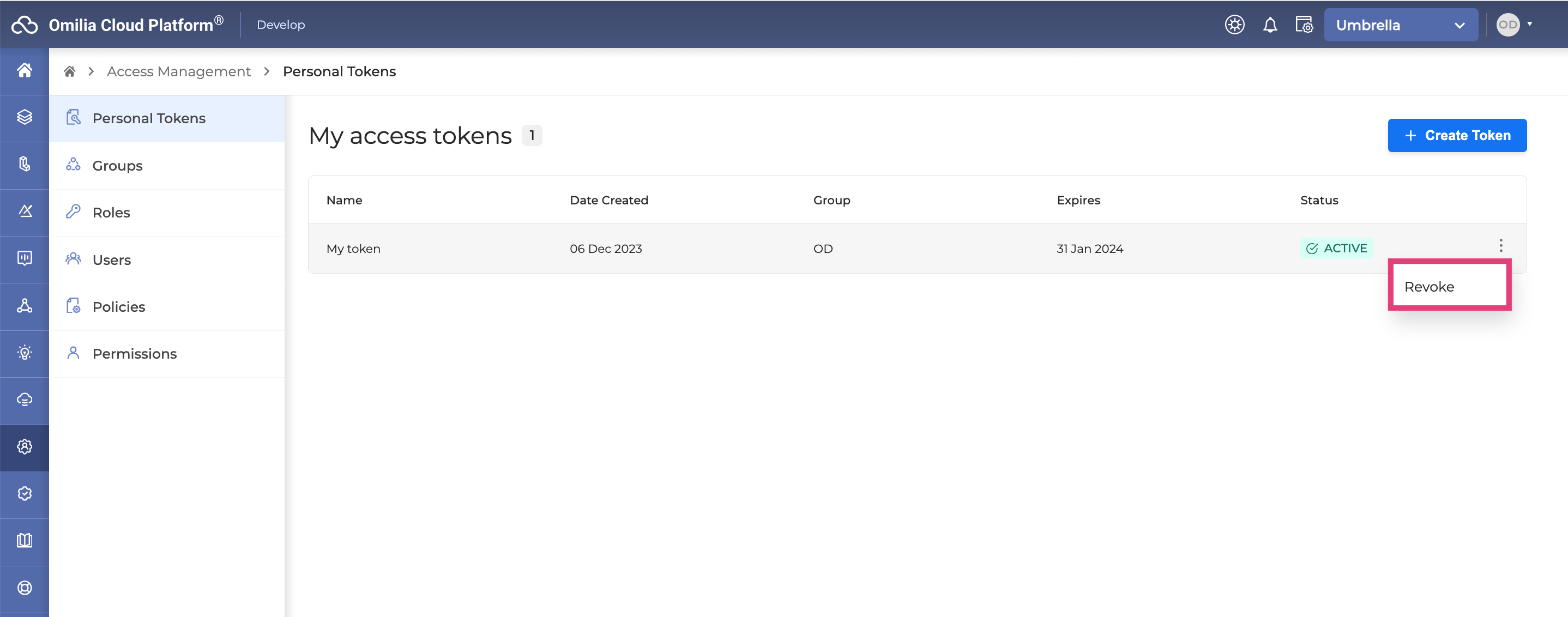Click the notifications bell icon
The width and height of the screenshot is (1568, 617).
point(1270,25)
